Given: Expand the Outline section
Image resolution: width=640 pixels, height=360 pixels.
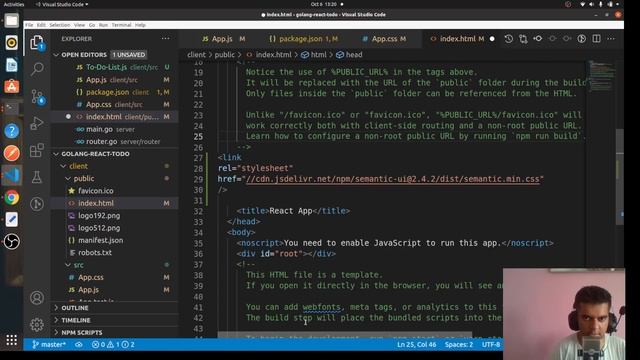Looking at the screenshot, I should coord(114,308).
